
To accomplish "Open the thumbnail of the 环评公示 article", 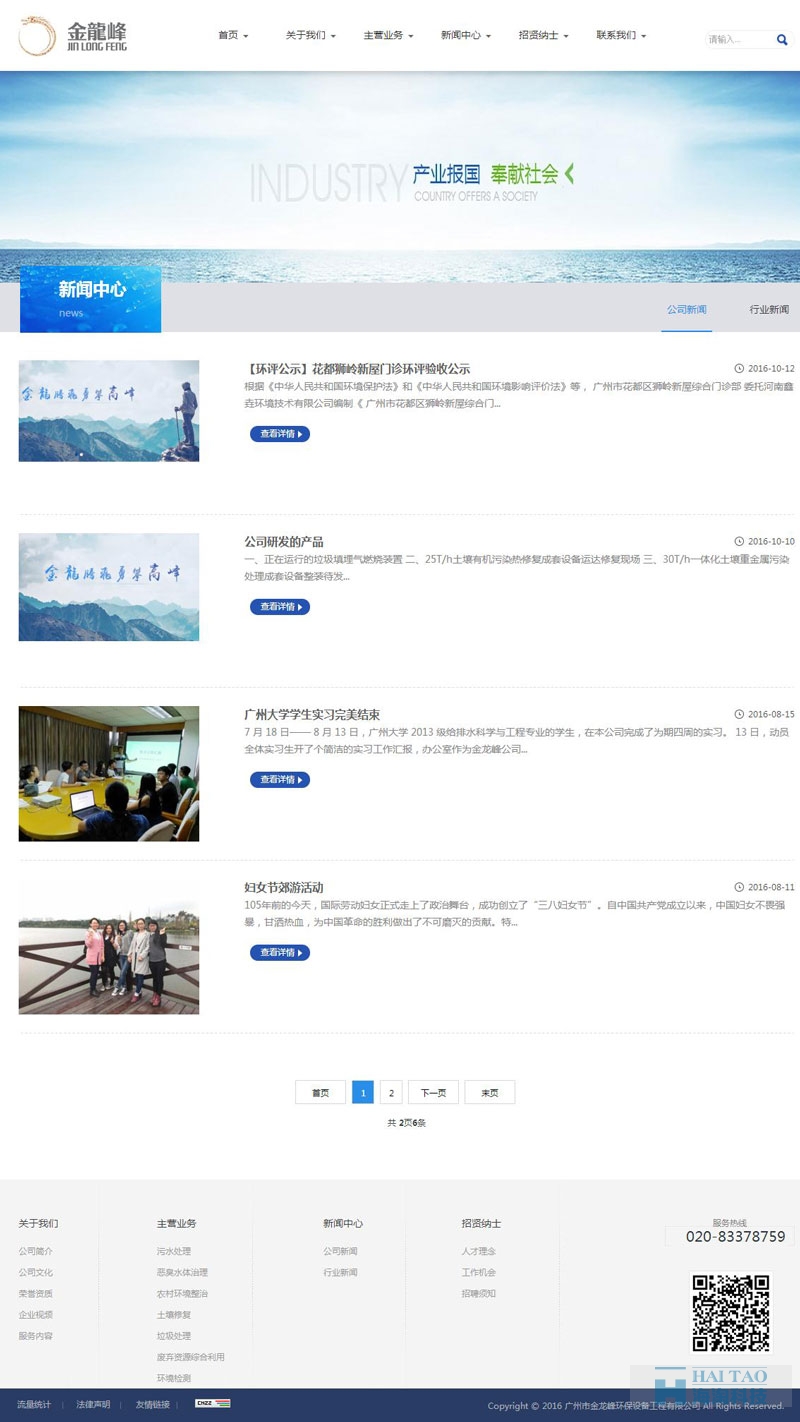I will pos(109,411).
